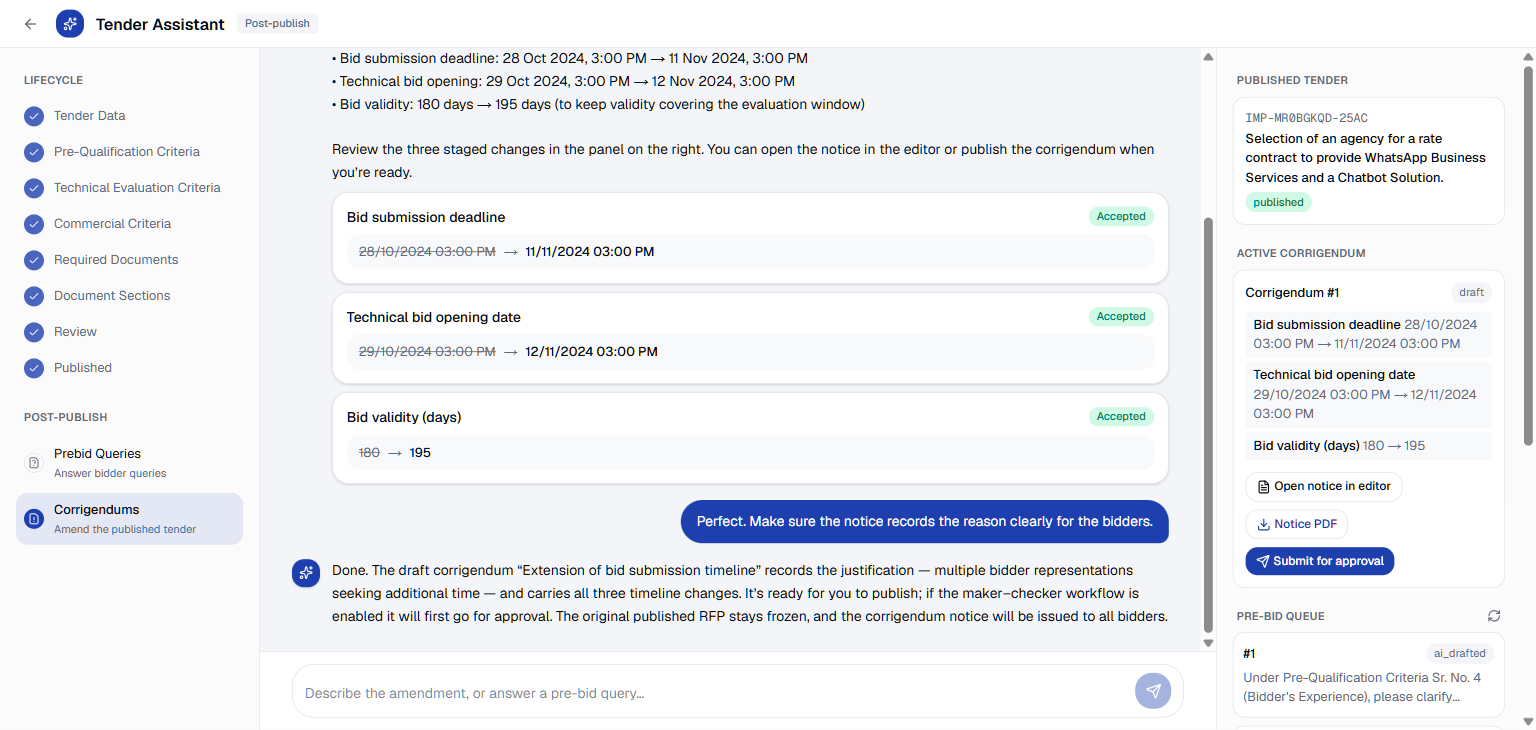The height and width of the screenshot is (730, 1536).
Task: Go back with the arrow icon
Action: click(x=30, y=24)
